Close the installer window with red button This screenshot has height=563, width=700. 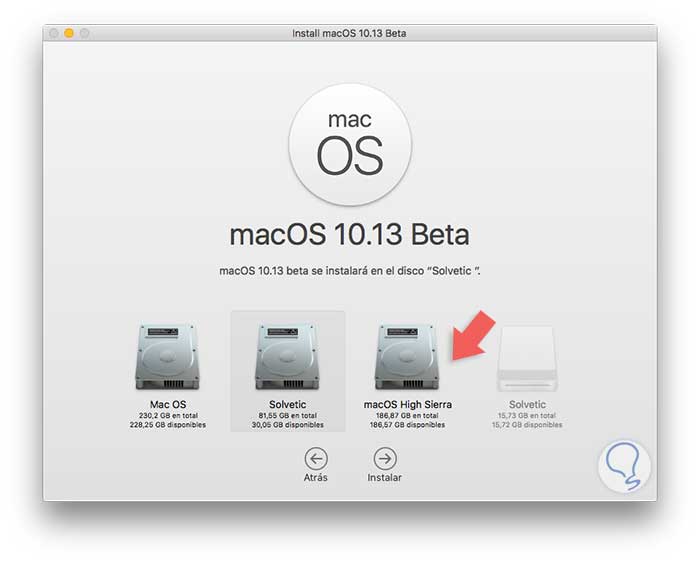click(x=54, y=33)
